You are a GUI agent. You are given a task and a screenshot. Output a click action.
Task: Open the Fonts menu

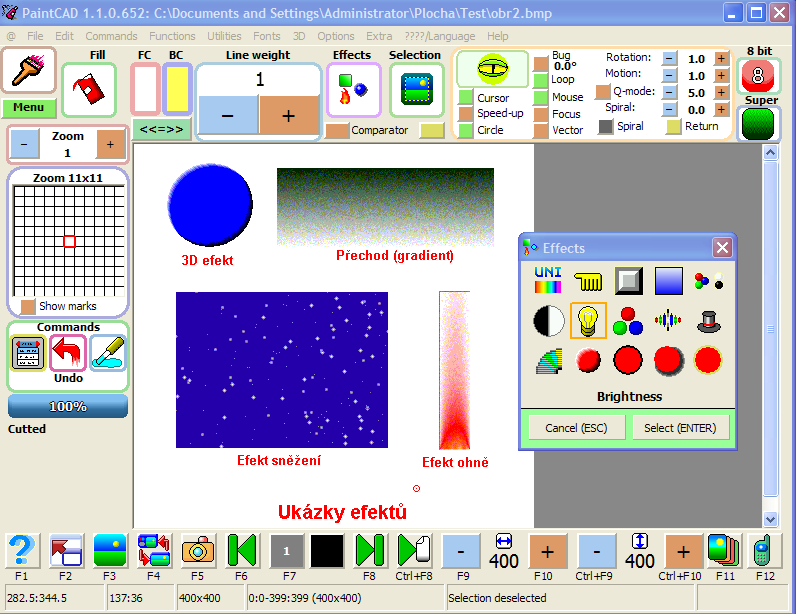point(267,36)
